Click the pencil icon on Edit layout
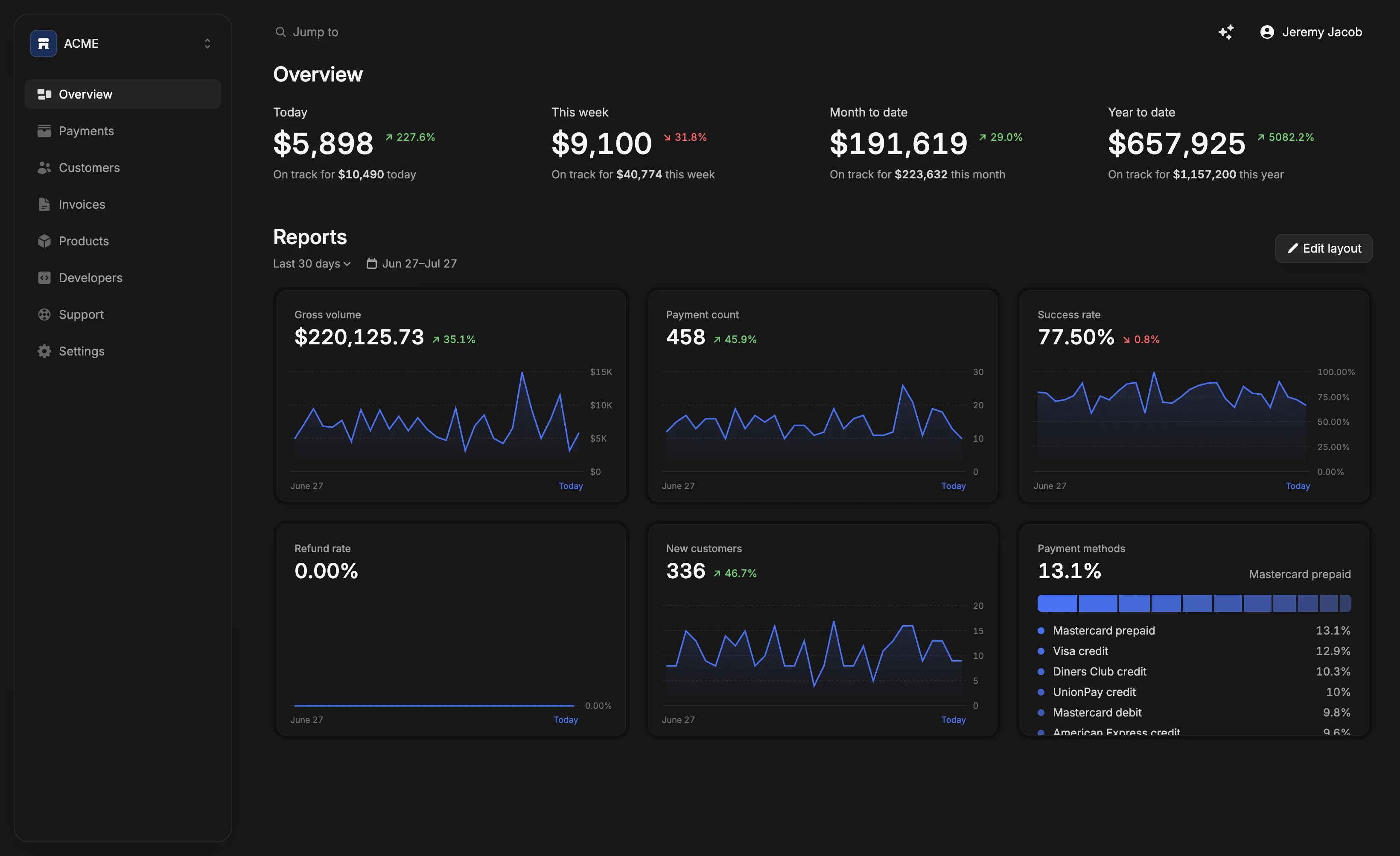 [x=1292, y=248]
